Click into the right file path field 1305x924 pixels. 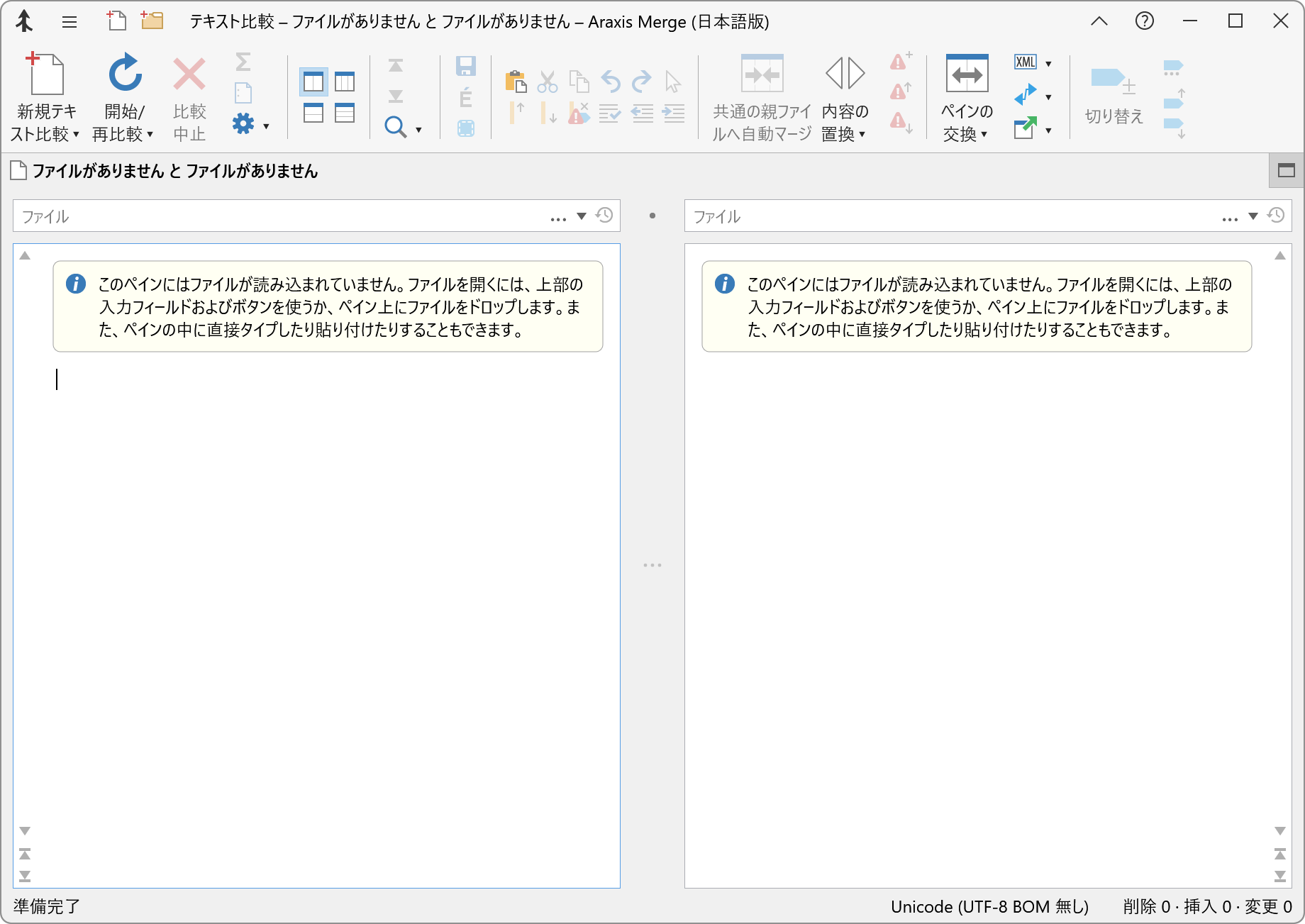click(950, 216)
